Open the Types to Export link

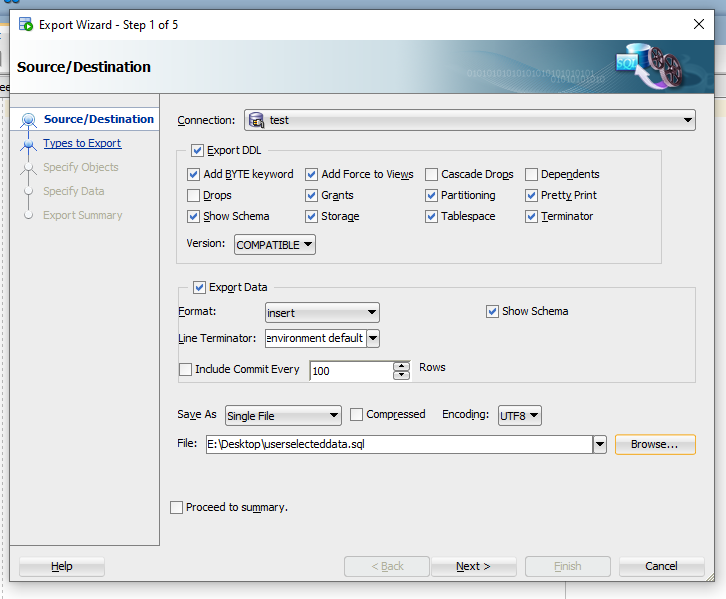coord(82,144)
